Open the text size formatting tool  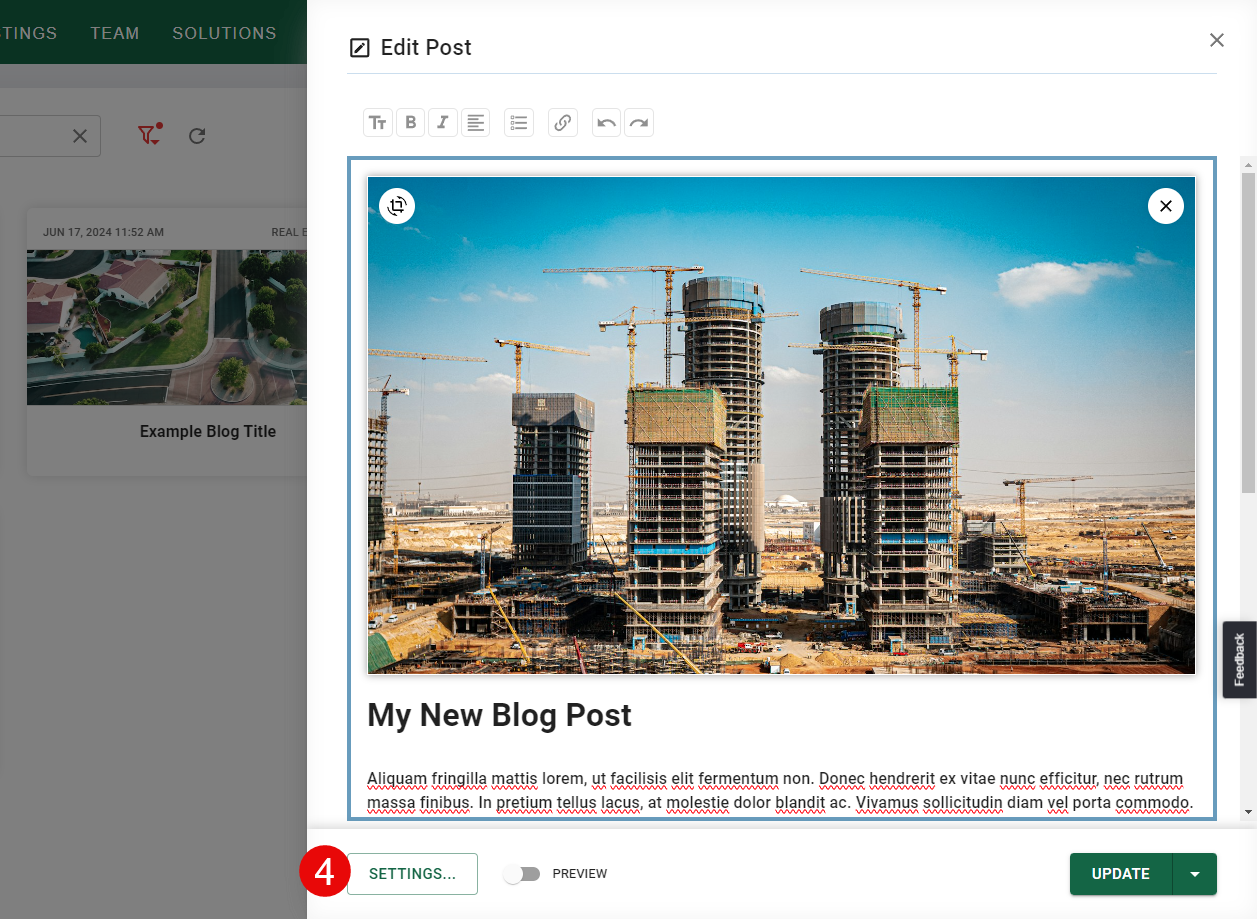pos(378,123)
